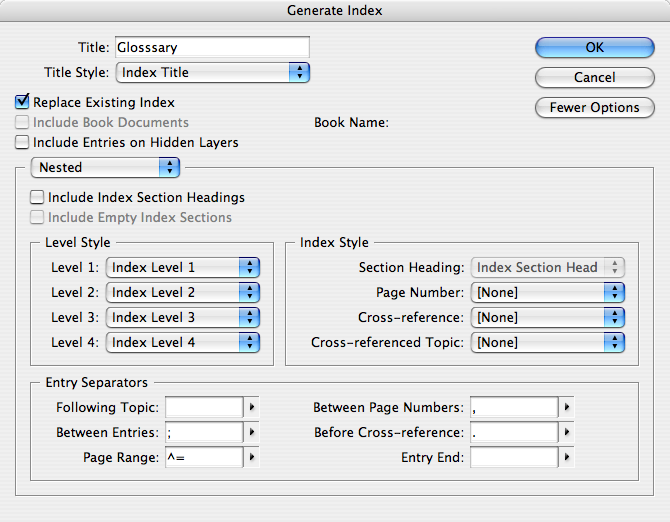The width and height of the screenshot is (670, 522).
Task: Edit the Title text field
Action: [212, 47]
